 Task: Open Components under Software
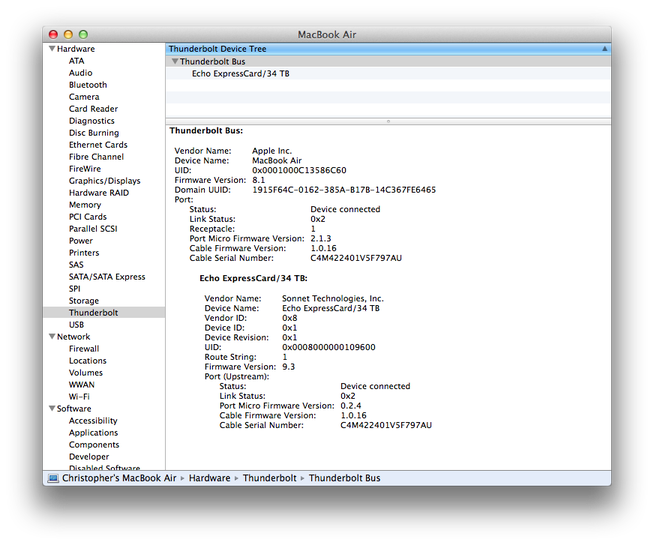tap(94, 445)
